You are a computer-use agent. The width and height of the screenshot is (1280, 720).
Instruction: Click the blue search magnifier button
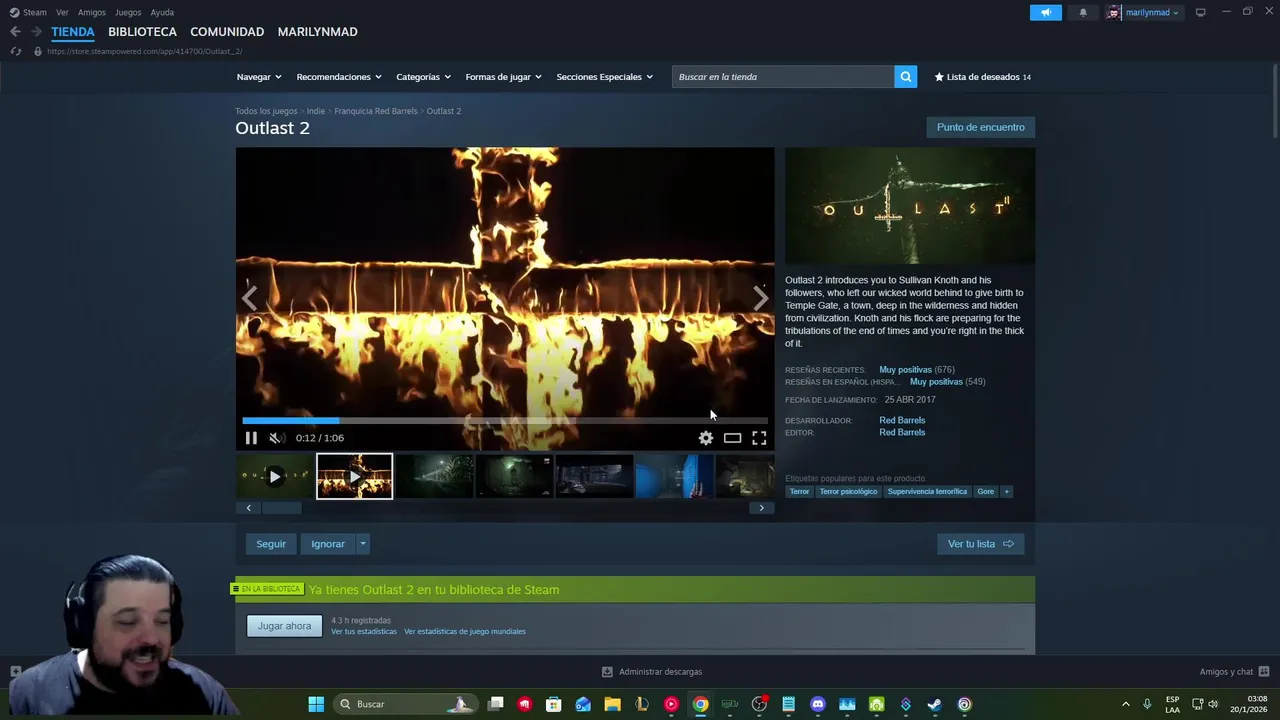pos(906,77)
